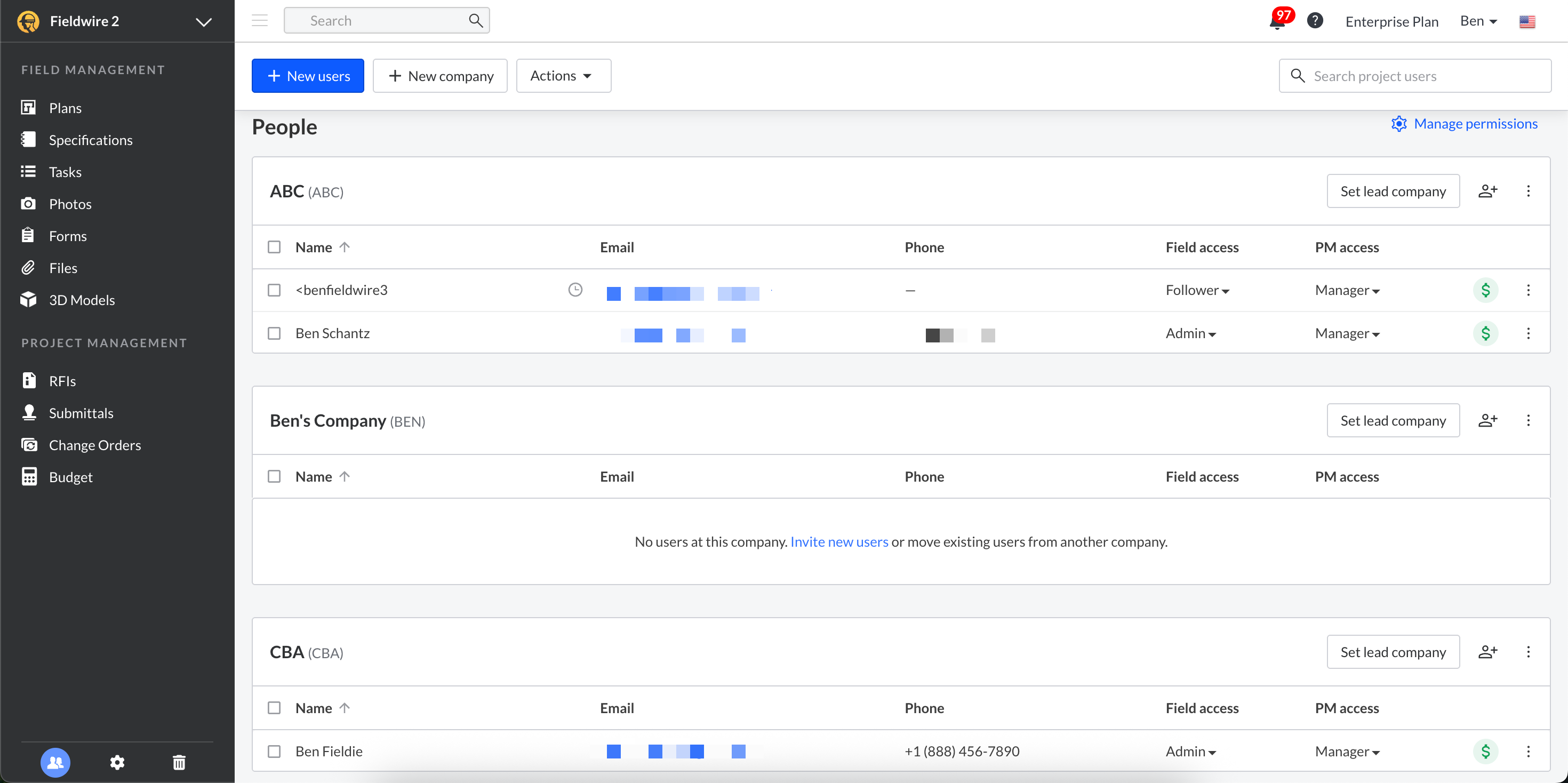This screenshot has height=783, width=1568.
Task: Follow the Invite new users link
Action: pyautogui.click(x=839, y=541)
